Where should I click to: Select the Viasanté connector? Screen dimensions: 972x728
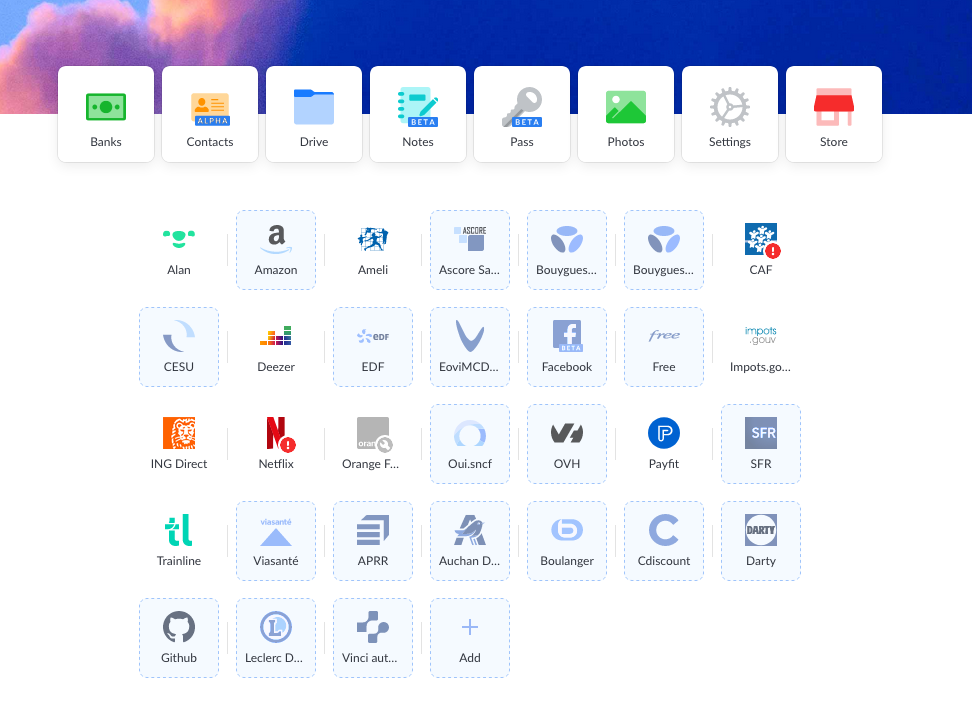(x=276, y=541)
